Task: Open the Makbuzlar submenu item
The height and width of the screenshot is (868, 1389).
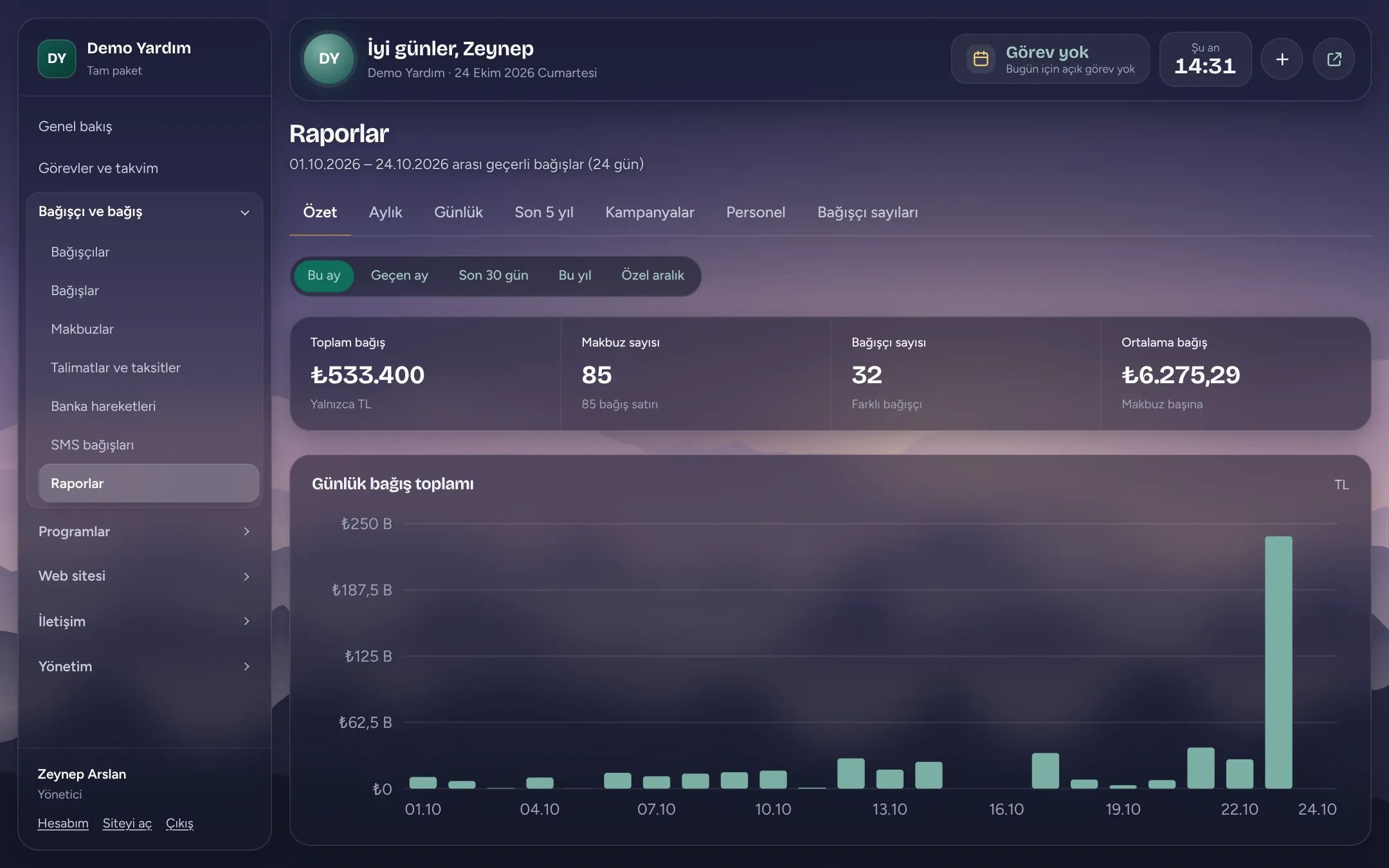Action: (x=149, y=329)
